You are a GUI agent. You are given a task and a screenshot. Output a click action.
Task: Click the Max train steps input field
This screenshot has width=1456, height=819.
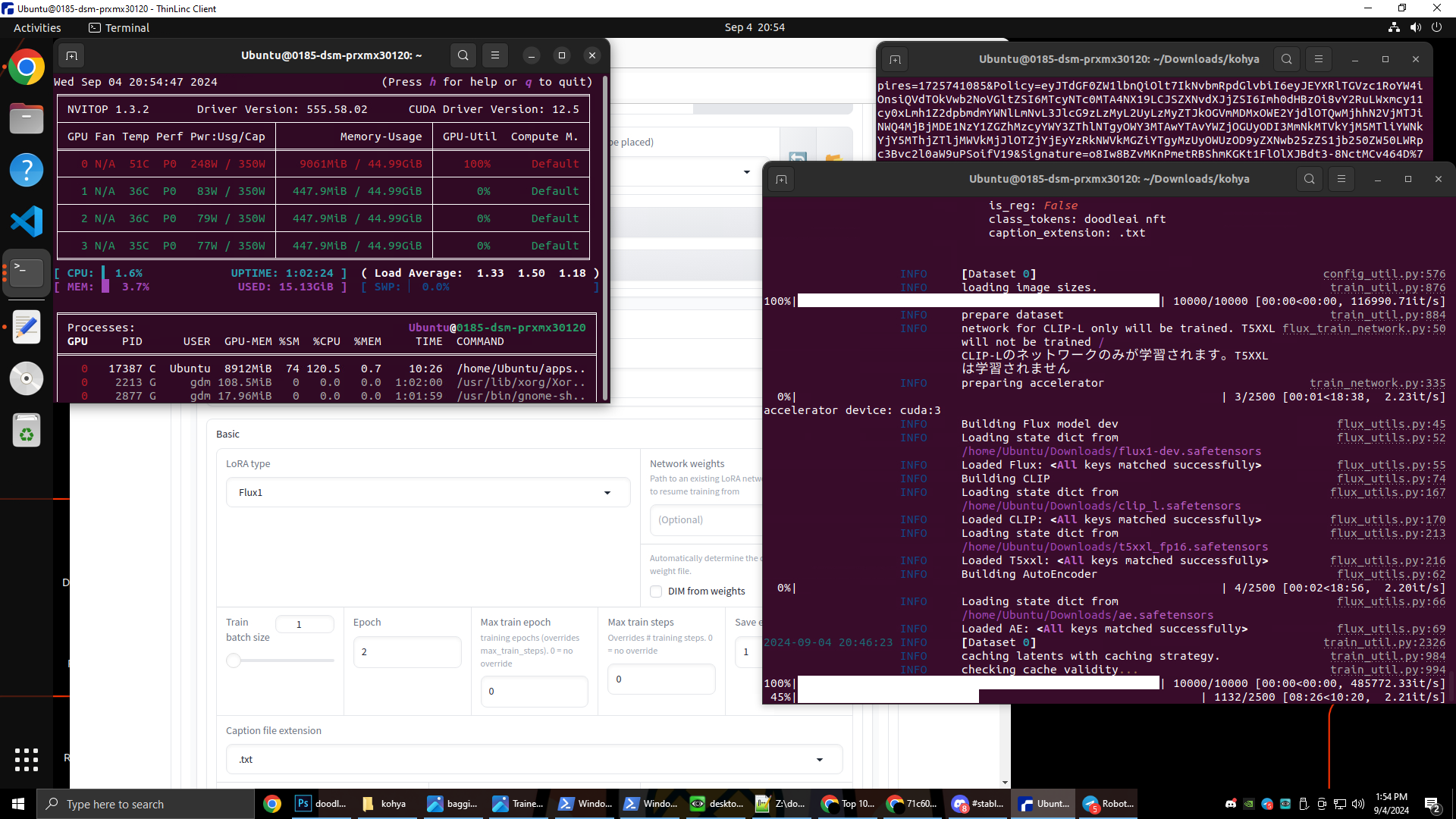point(661,679)
